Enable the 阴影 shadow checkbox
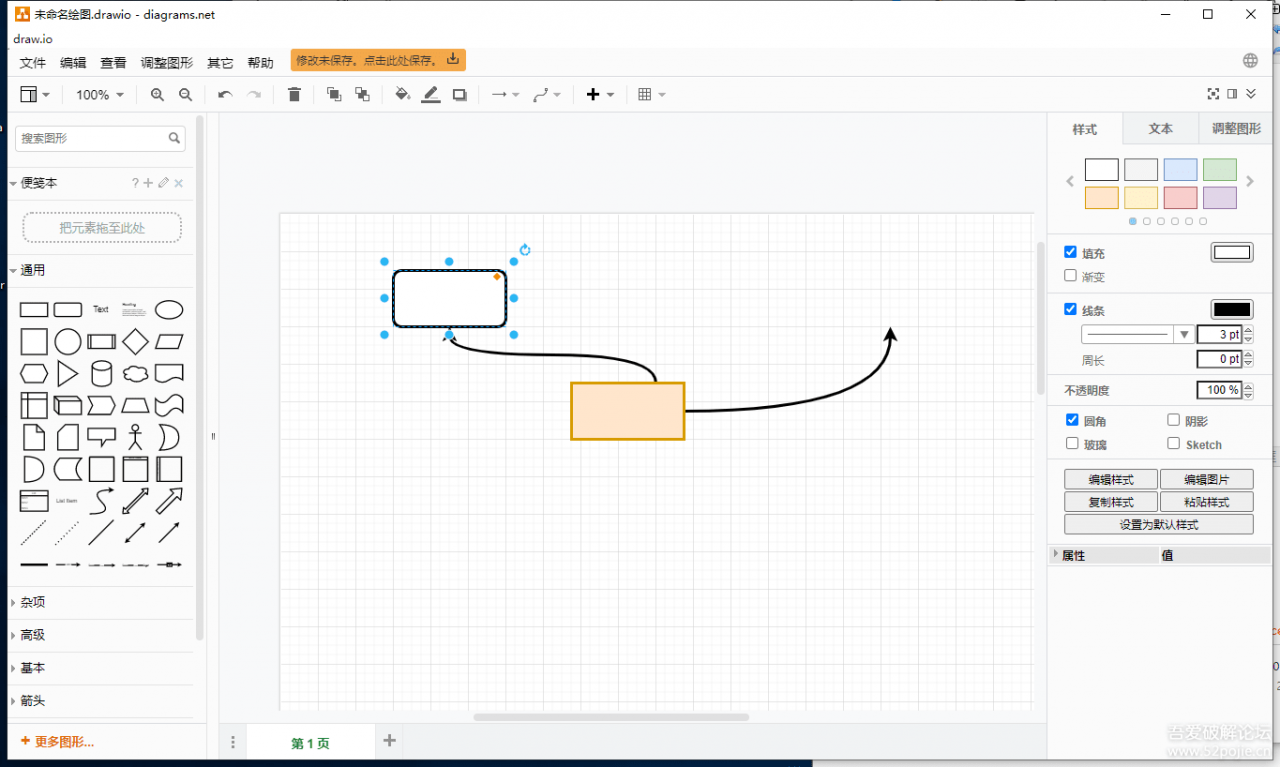The image size is (1280, 767). click(x=1174, y=421)
